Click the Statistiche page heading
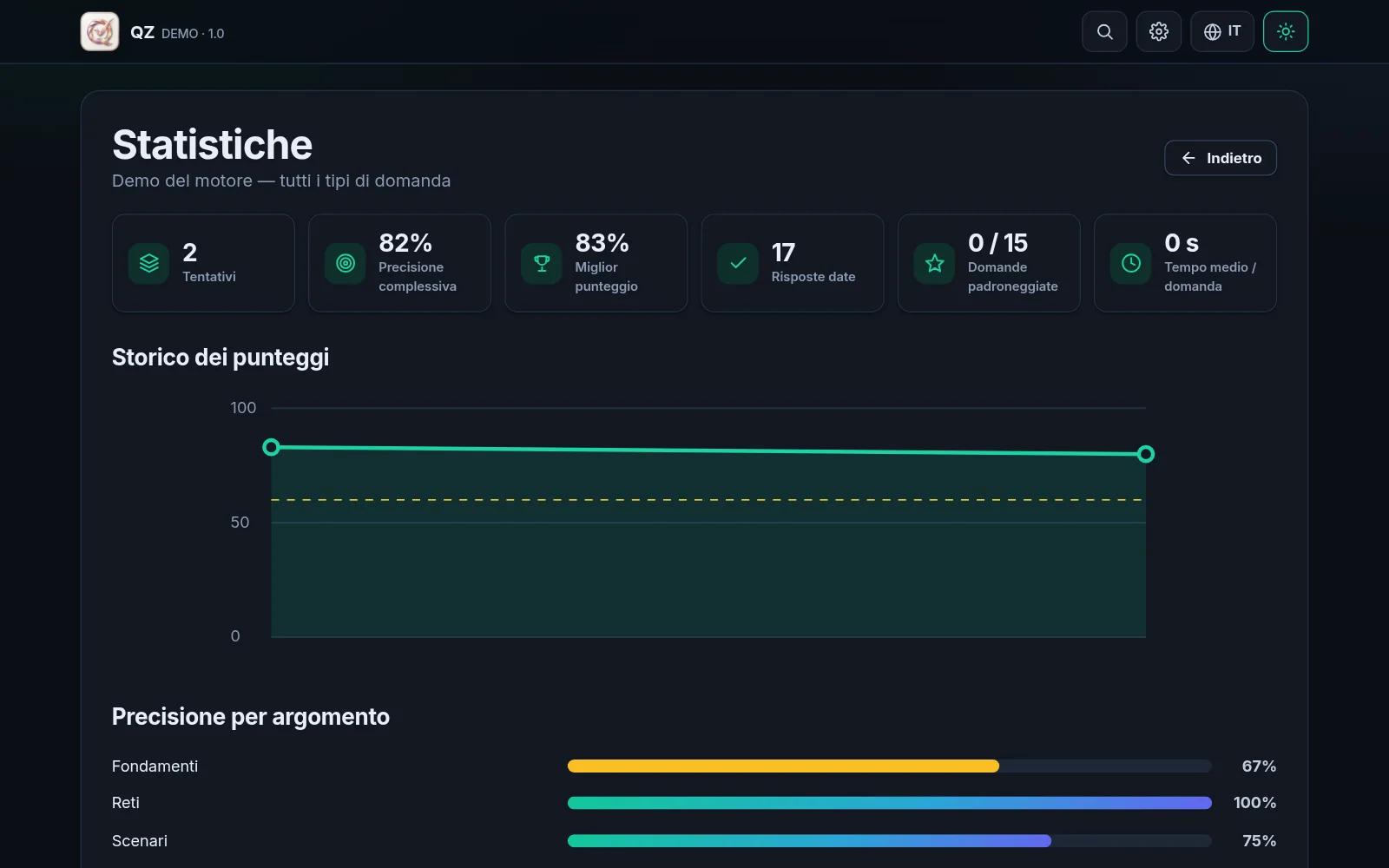The image size is (1389, 868). 212,145
